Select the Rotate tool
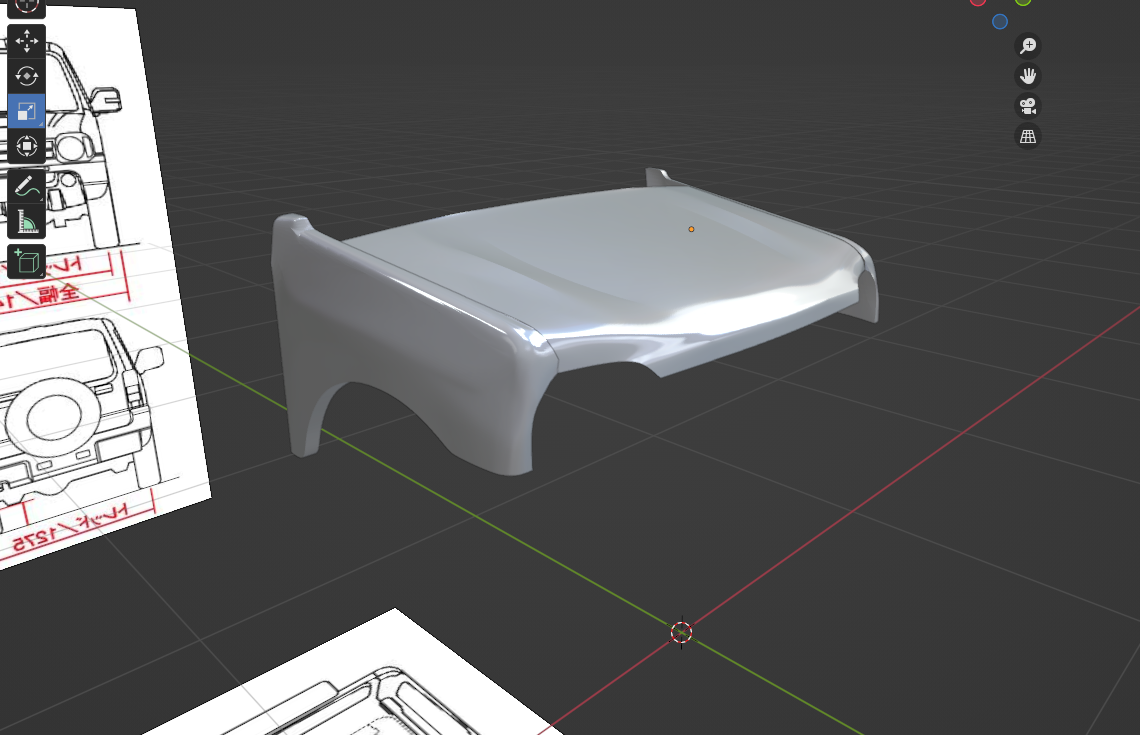The height and width of the screenshot is (735, 1140). point(27,76)
